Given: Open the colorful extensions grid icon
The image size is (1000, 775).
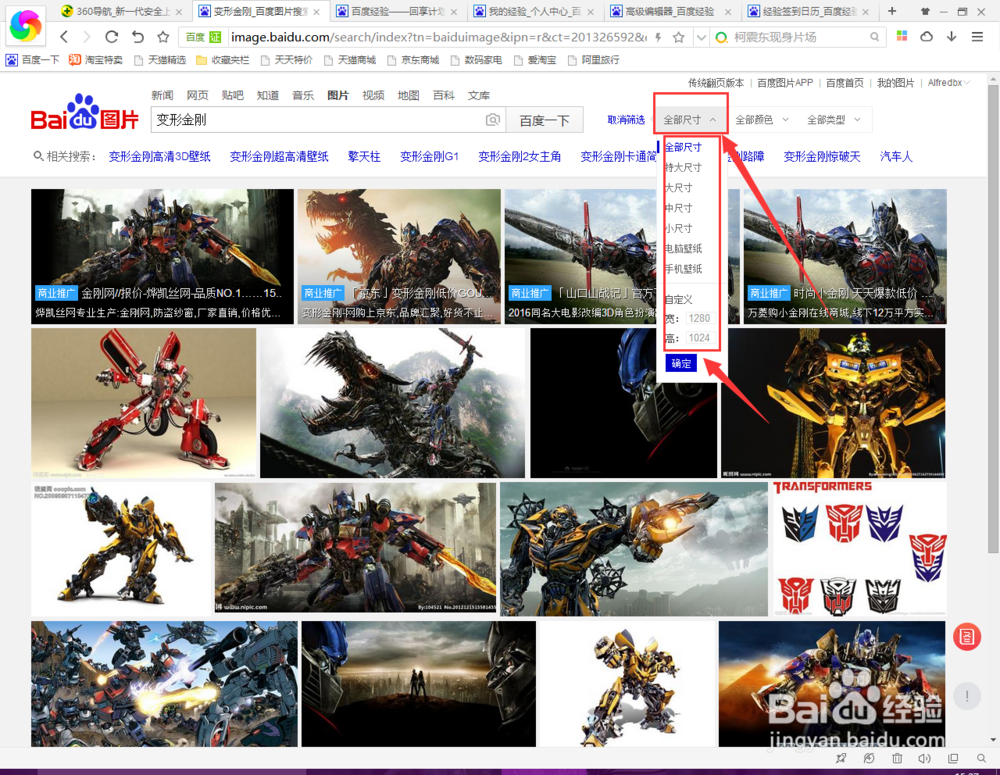Looking at the screenshot, I should 902,36.
